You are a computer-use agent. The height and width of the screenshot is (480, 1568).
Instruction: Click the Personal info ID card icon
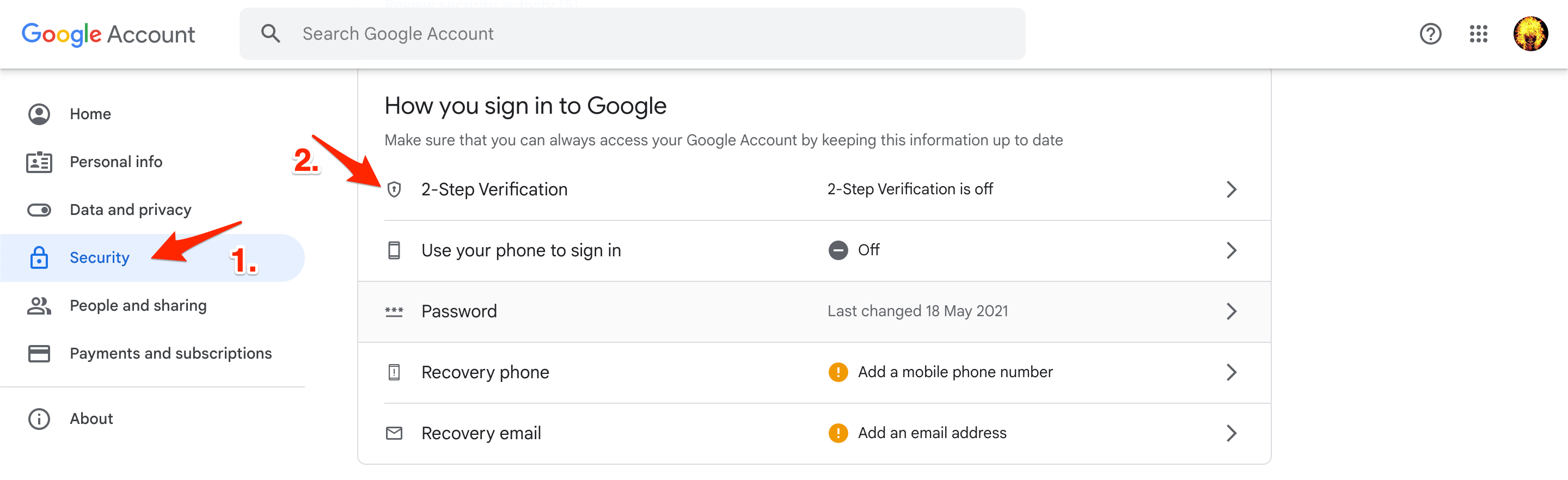[39, 162]
